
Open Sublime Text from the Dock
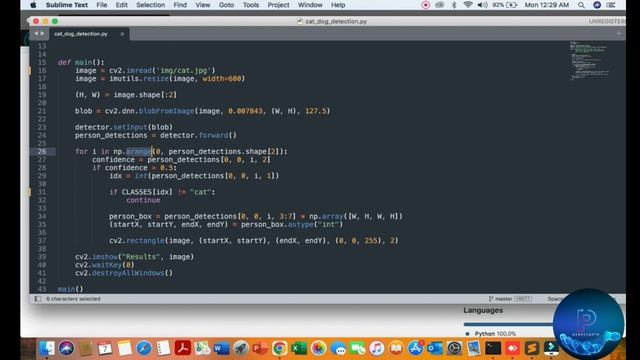531,348
